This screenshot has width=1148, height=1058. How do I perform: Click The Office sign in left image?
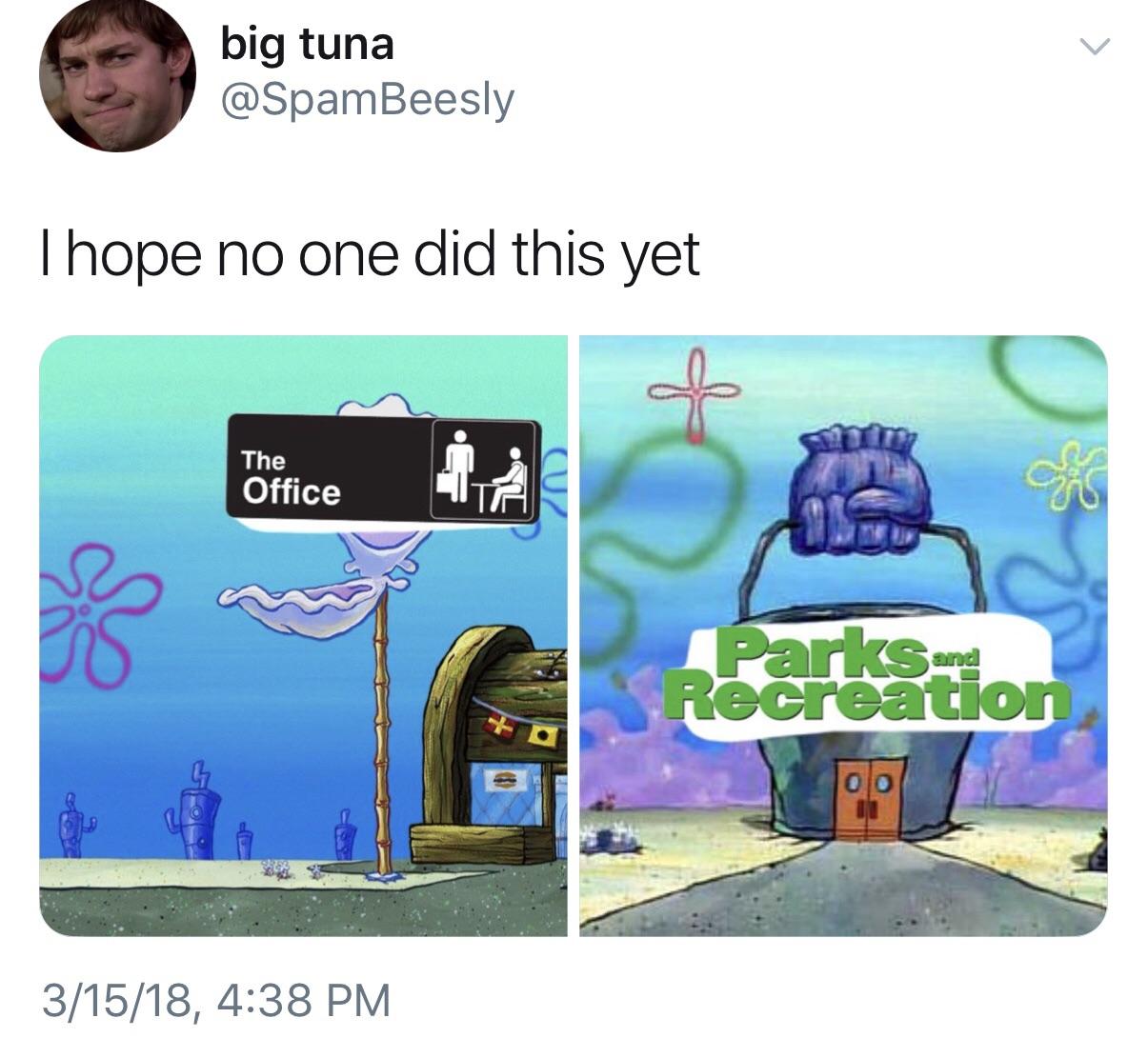[384, 468]
